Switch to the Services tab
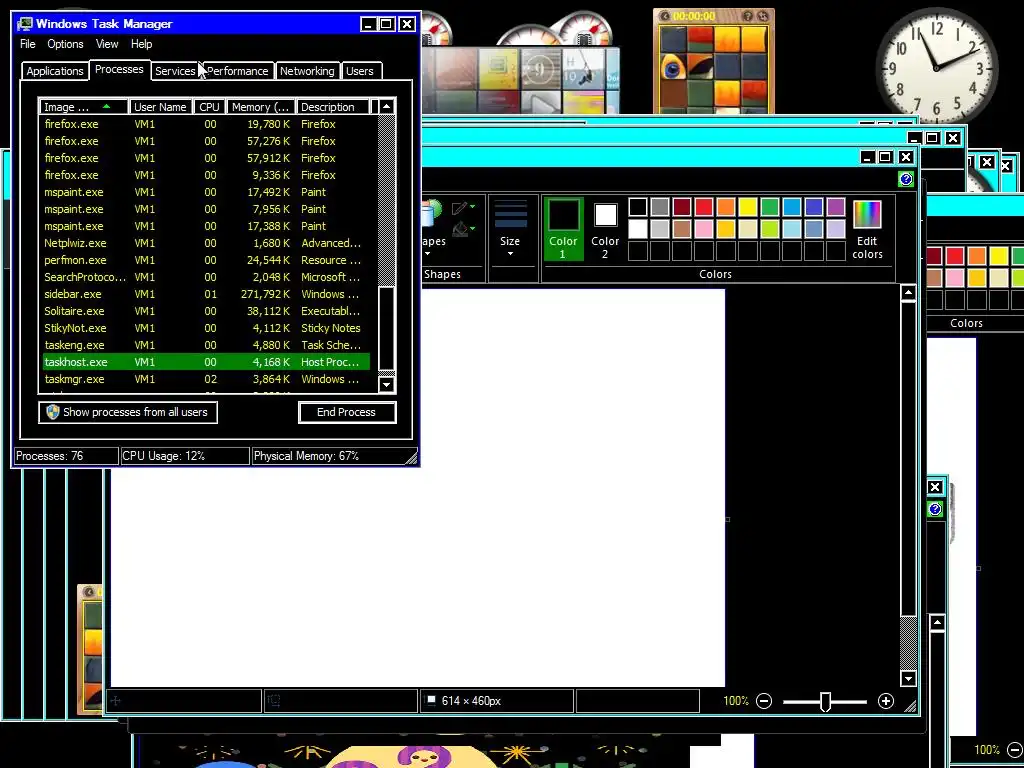1024x768 pixels. 175,71
